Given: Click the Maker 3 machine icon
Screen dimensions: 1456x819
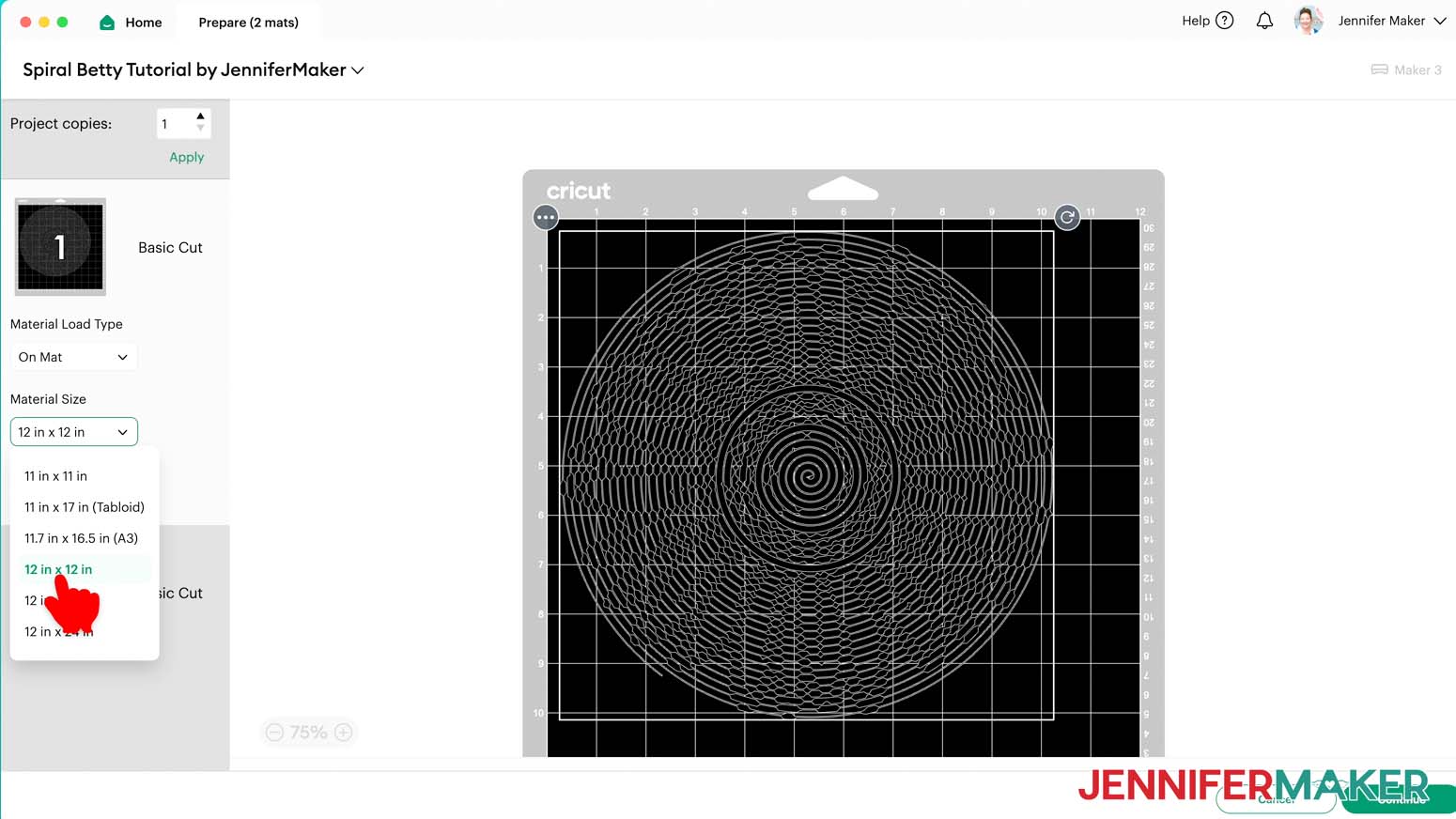Looking at the screenshot, I should click(1379, 70).
